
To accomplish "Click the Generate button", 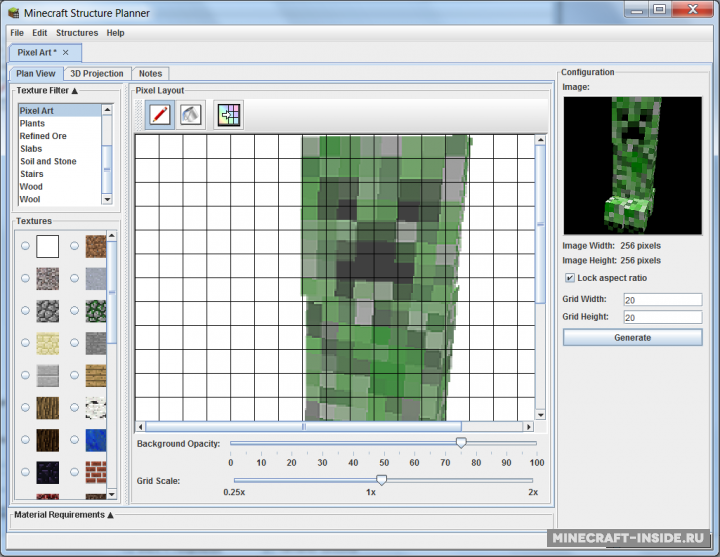I will coord(632,338).
